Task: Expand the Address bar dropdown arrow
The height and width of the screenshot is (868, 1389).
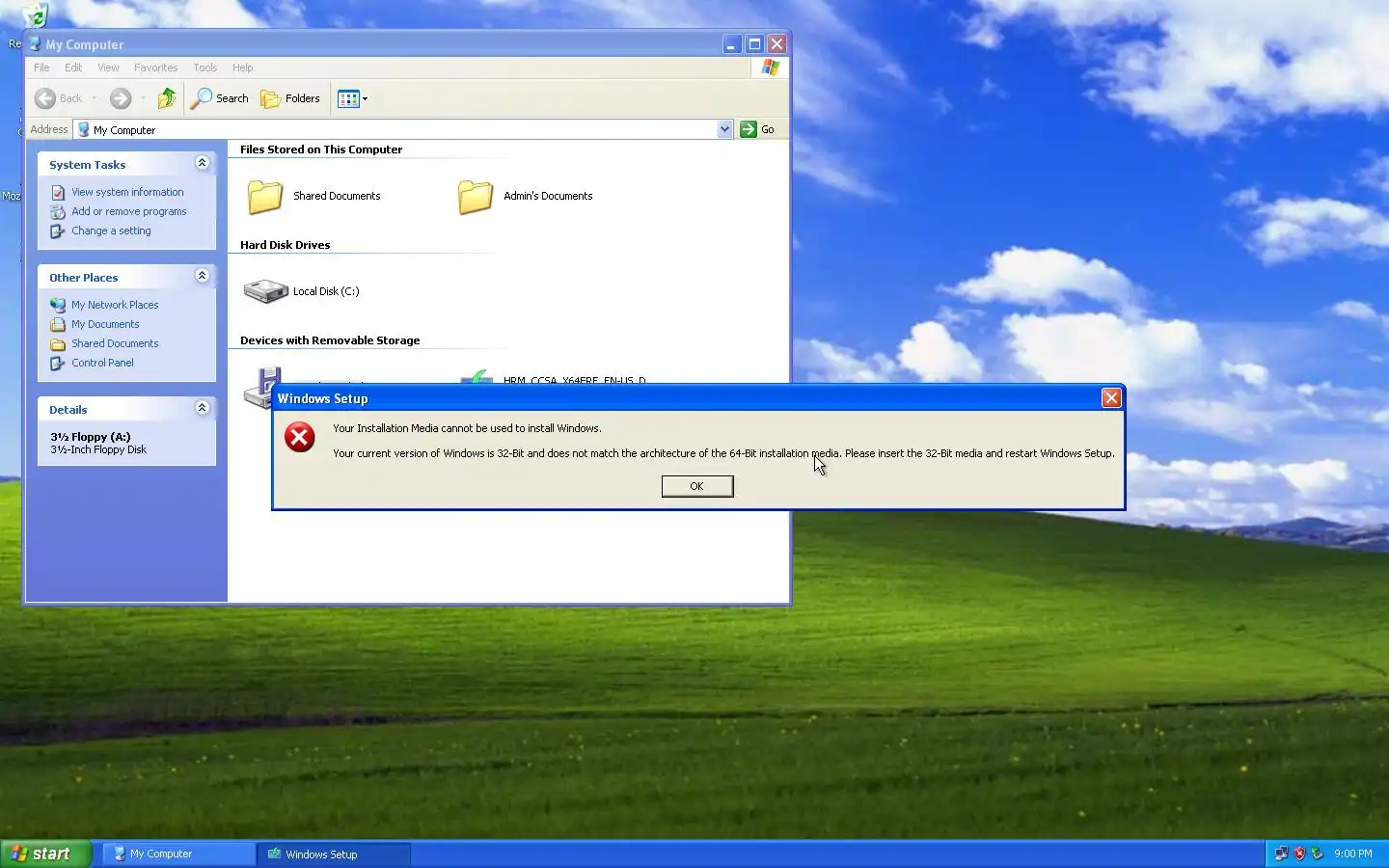Action: 724,129
